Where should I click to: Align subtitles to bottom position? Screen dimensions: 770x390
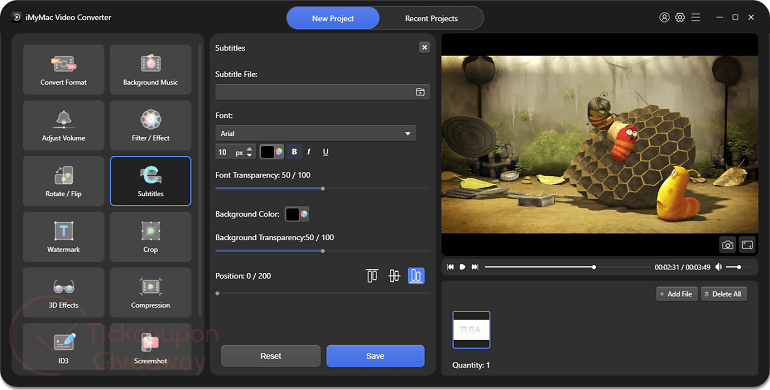[416, 276]
